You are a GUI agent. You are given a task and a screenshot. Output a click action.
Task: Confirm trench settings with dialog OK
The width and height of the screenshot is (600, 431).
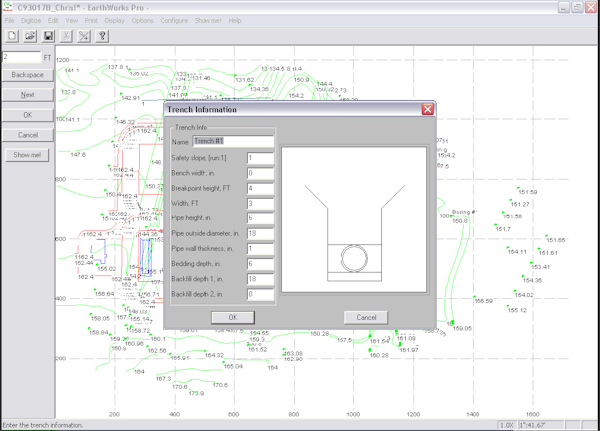pyautogui.click(x=233, y=317)
